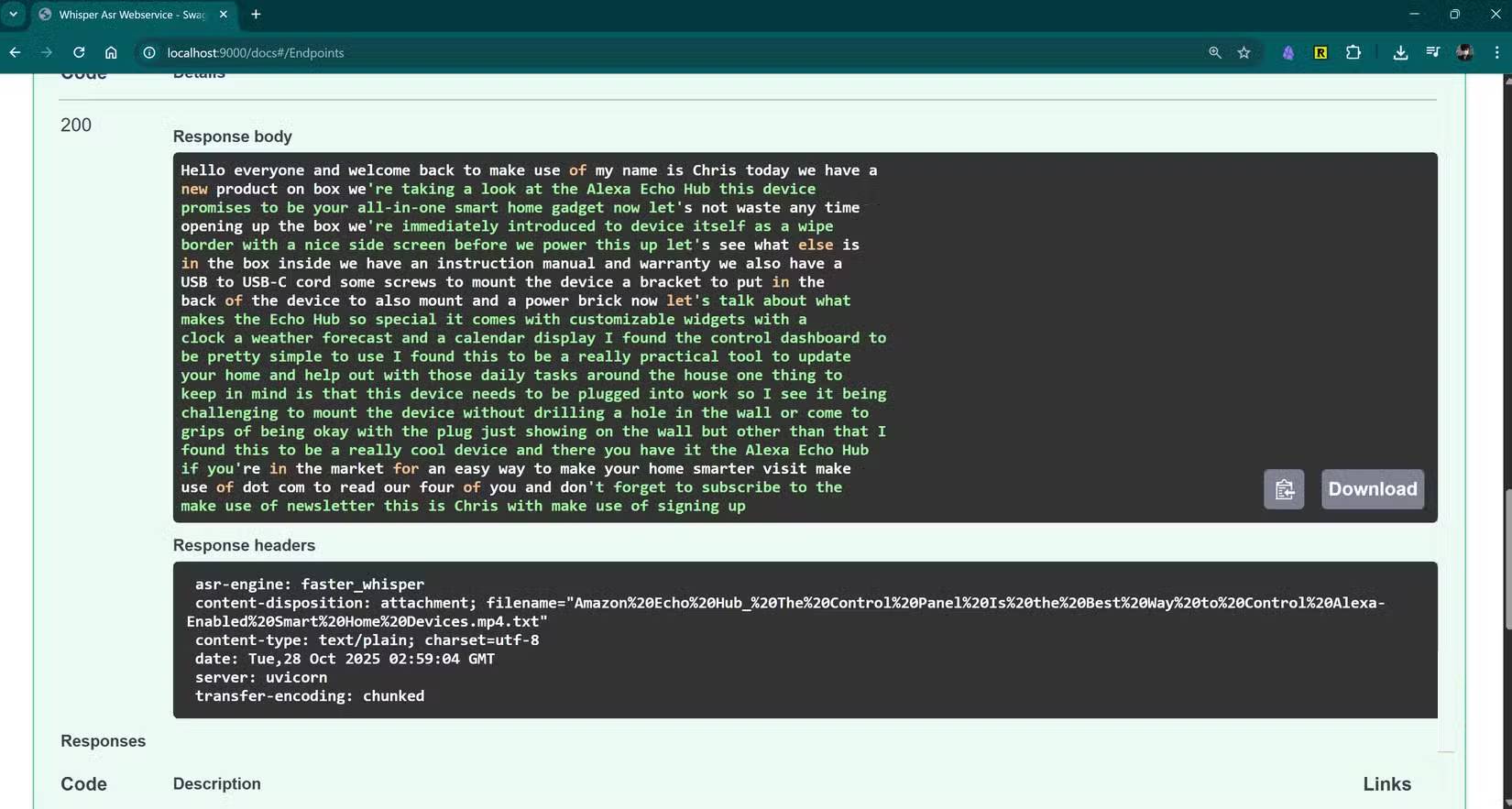Open a new browser tab
The width and height of the screenshot is (1512, 809).
[256, 15]
